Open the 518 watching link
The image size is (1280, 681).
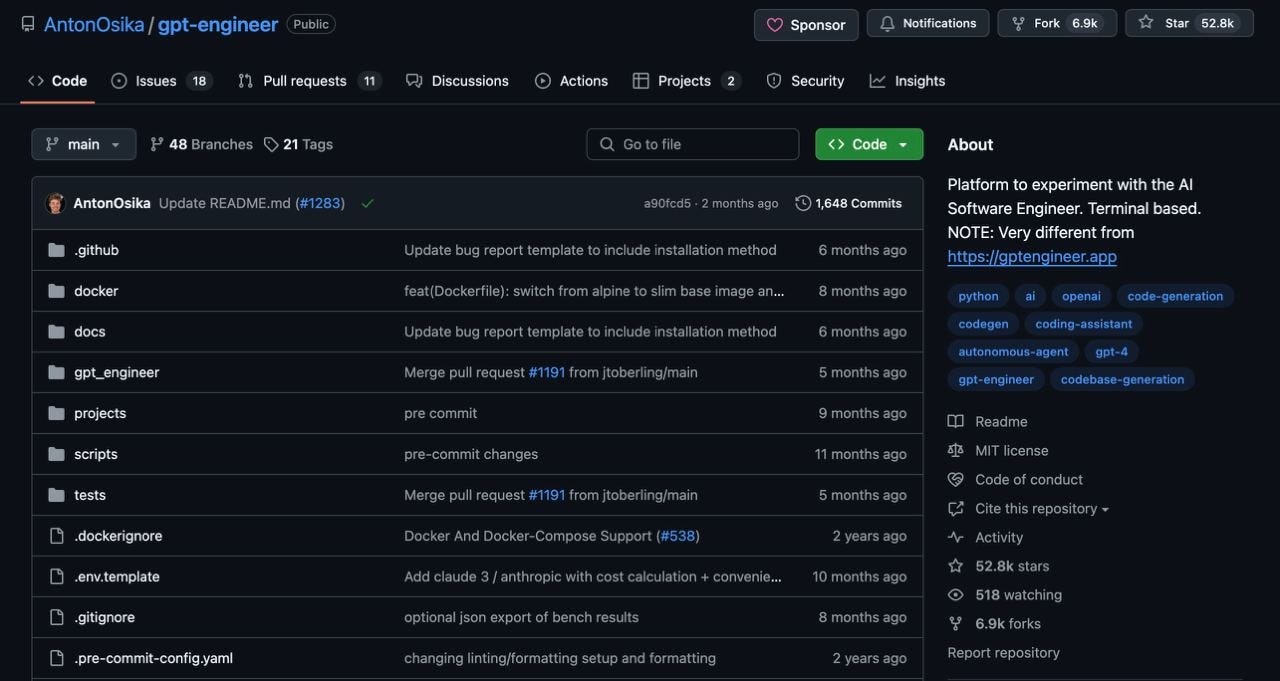click(x=1005, y=595)
